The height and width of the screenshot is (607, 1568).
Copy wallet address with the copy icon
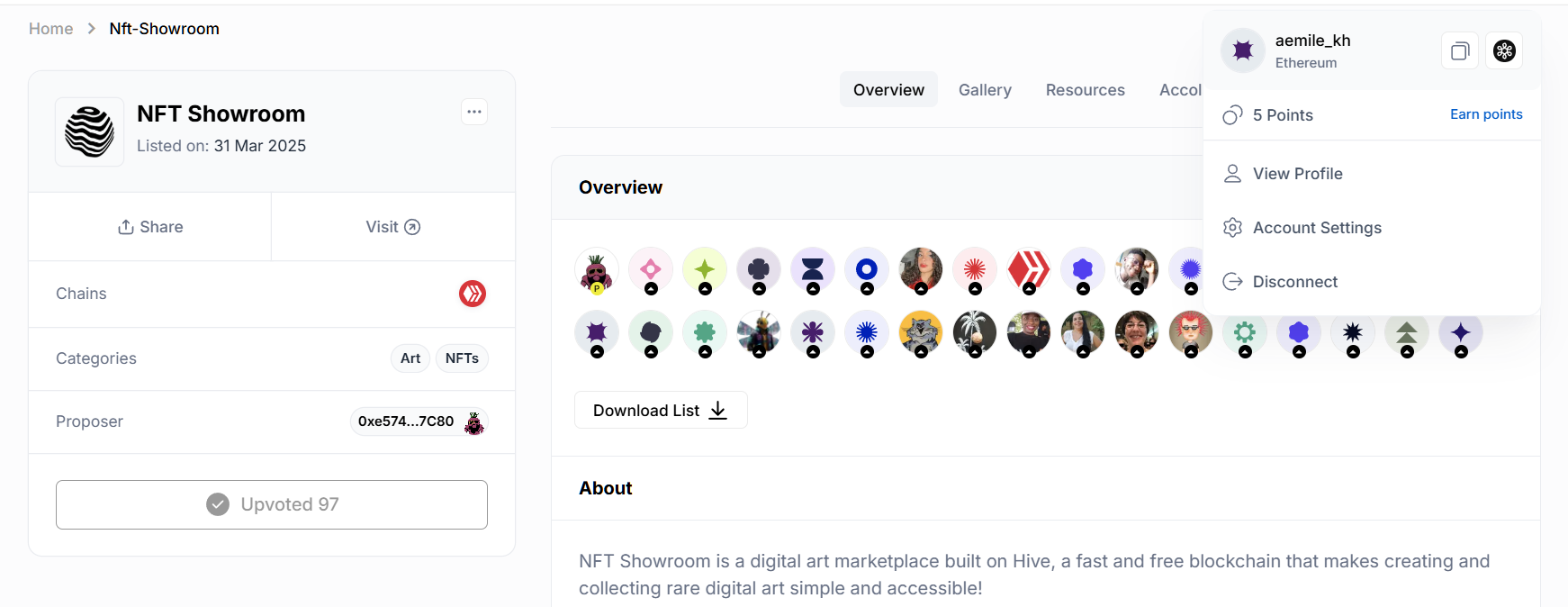[1460, 50]
